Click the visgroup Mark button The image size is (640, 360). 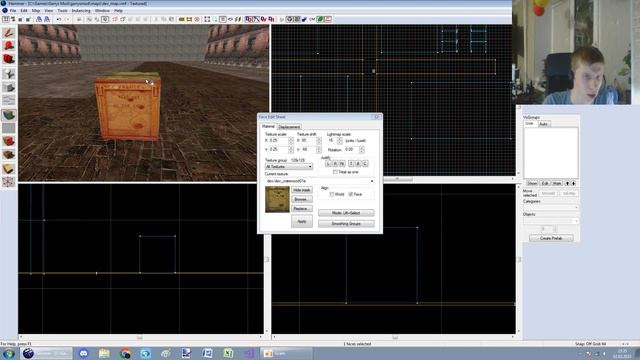pos(557,183)
